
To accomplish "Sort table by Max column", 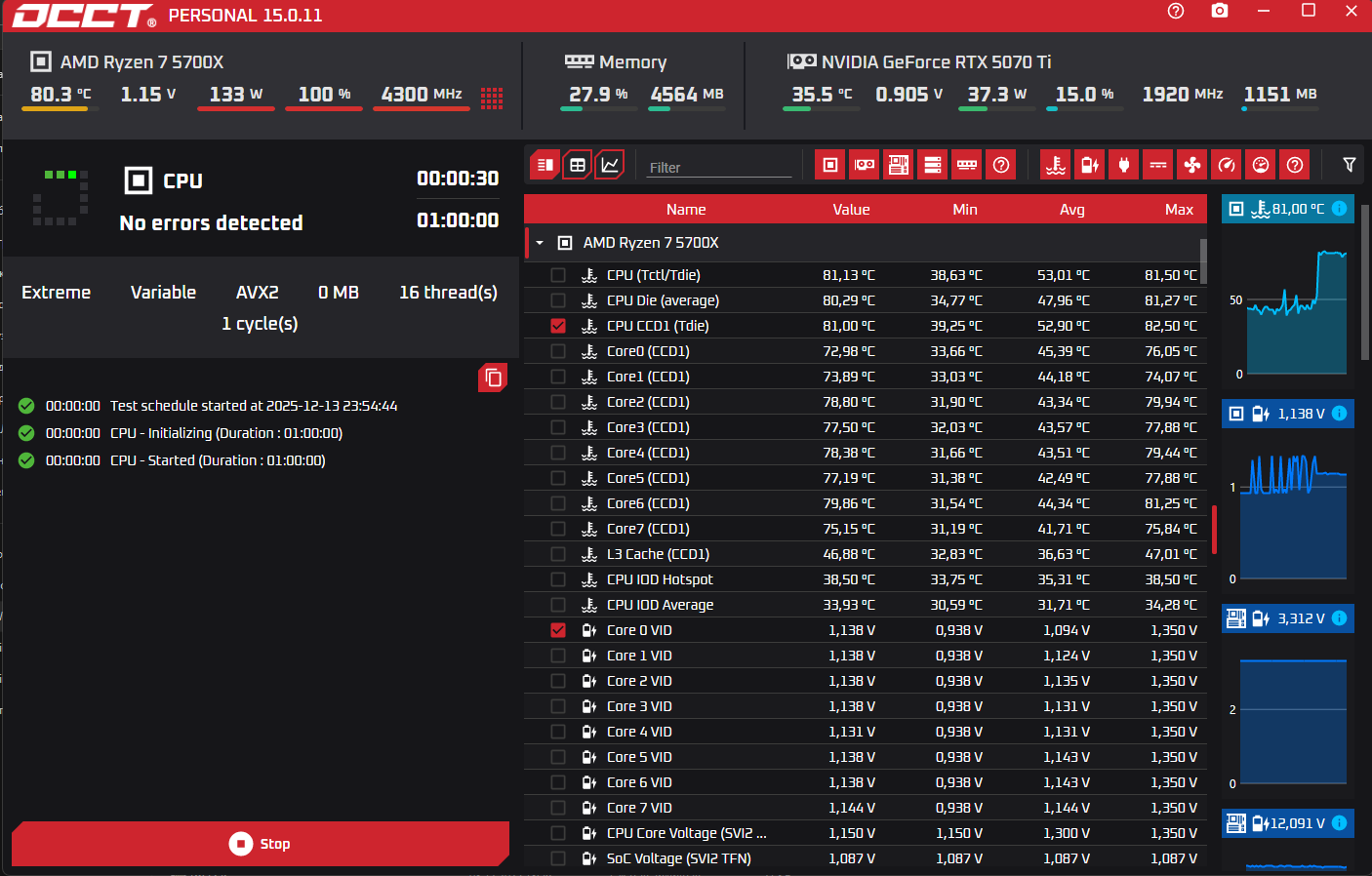I will point(1179,210).
